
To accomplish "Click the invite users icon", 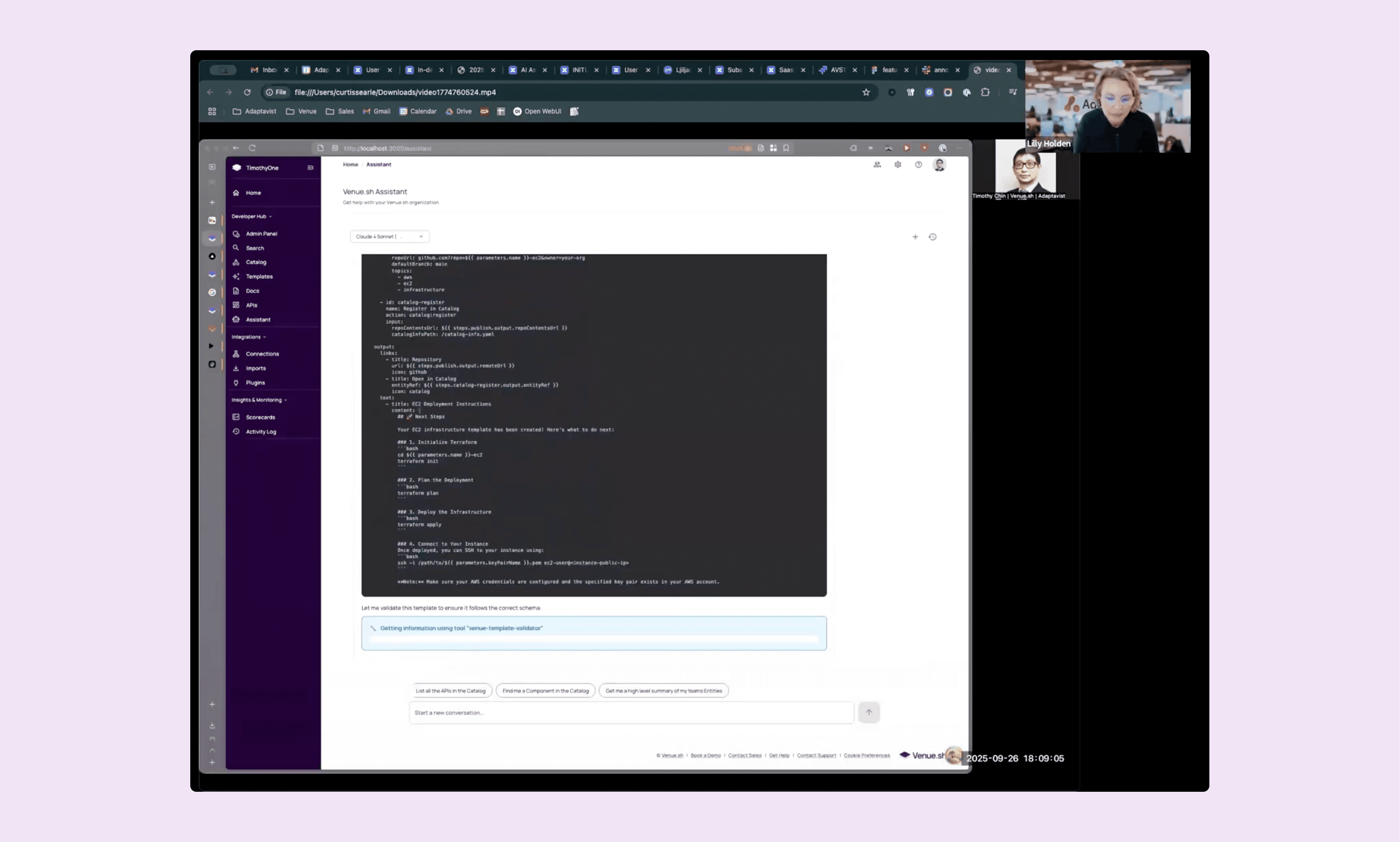I will click(x=877, y=164).
